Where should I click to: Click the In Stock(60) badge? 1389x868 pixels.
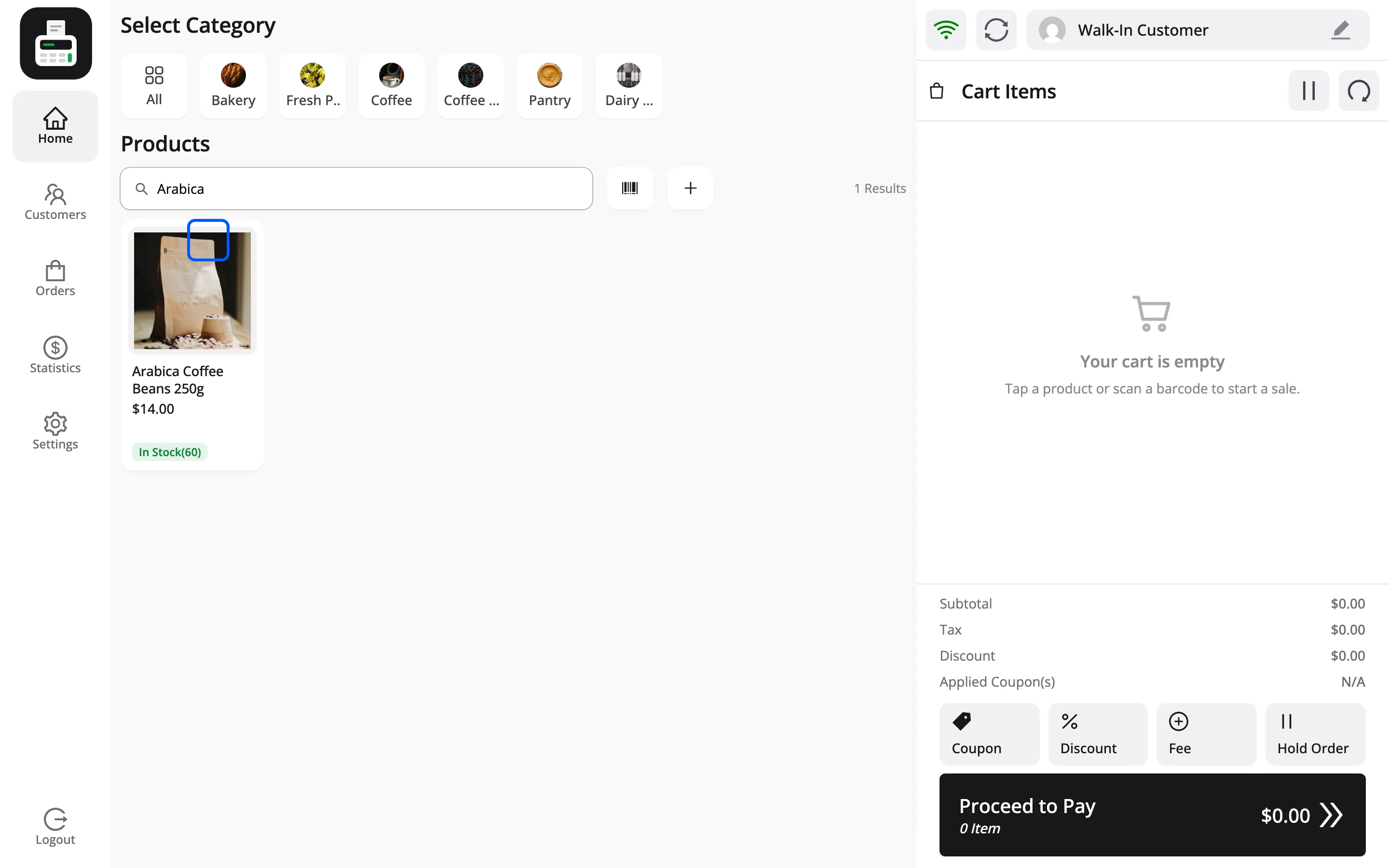tap(170, 452)
